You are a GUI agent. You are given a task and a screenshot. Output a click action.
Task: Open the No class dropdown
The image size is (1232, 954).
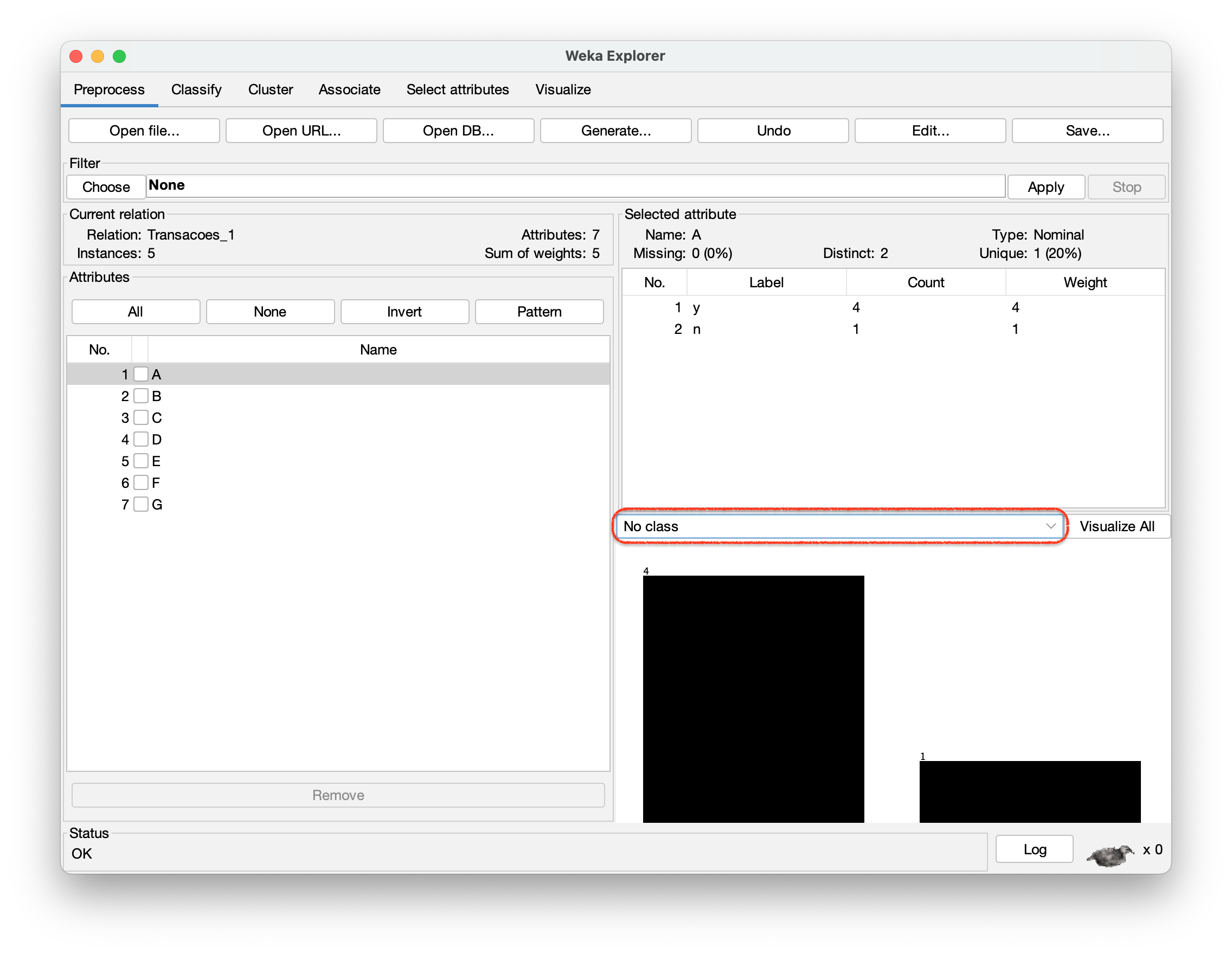click(x=839, y=526)
